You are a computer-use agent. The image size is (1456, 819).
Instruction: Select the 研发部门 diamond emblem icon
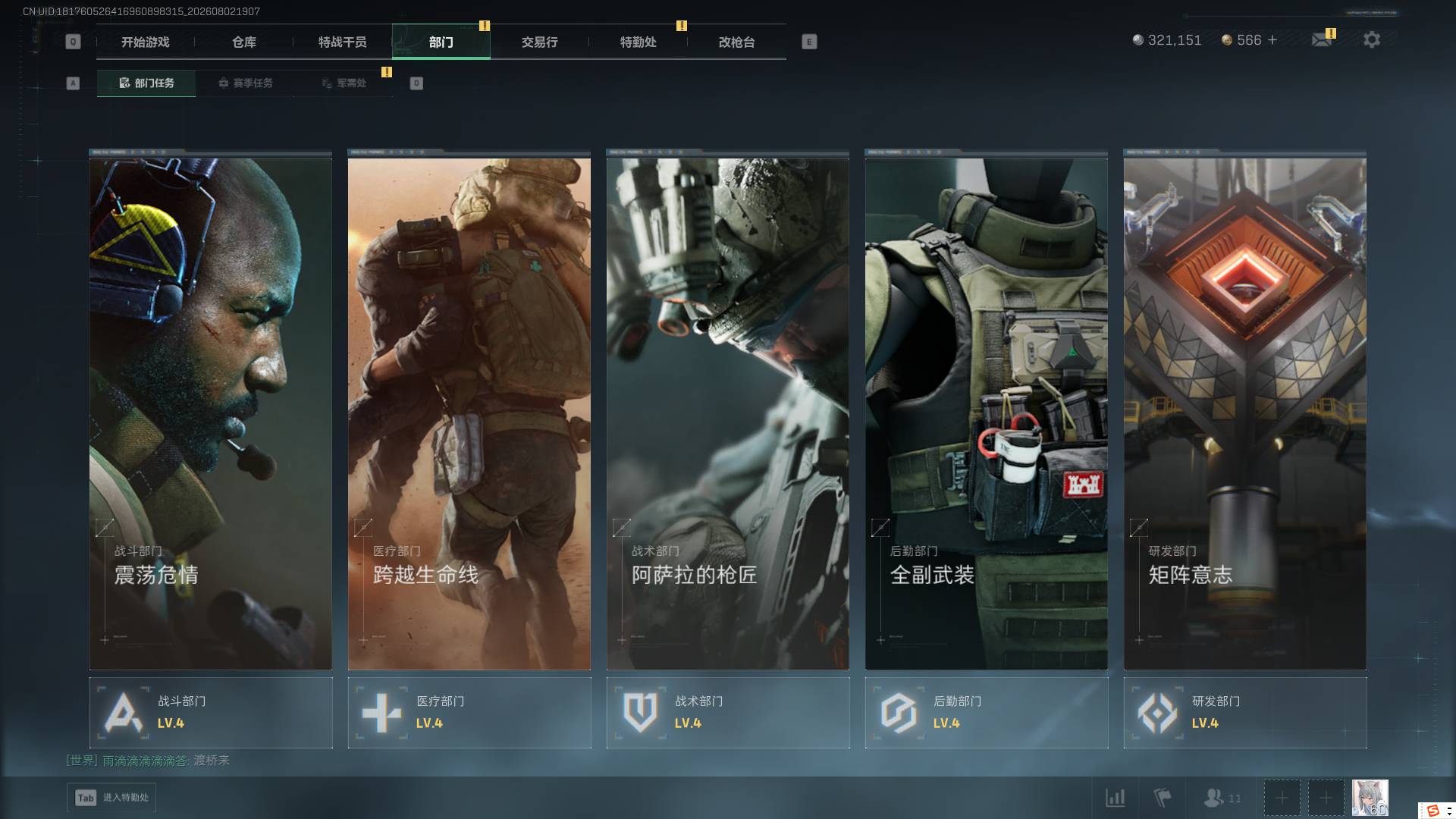[x=1157, y=713]
